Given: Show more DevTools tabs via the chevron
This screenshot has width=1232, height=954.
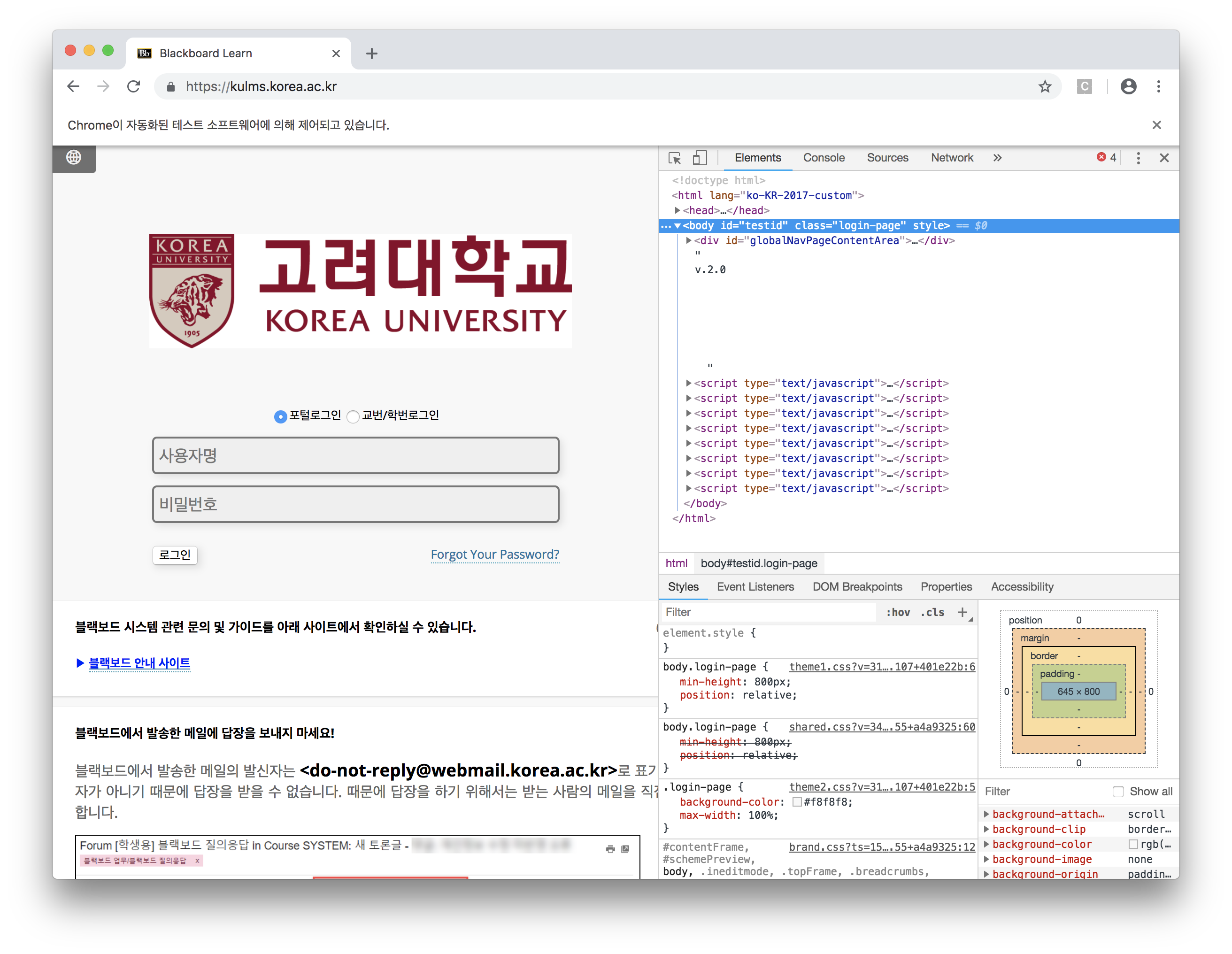Looking at the screenshot, I should 997,158.
